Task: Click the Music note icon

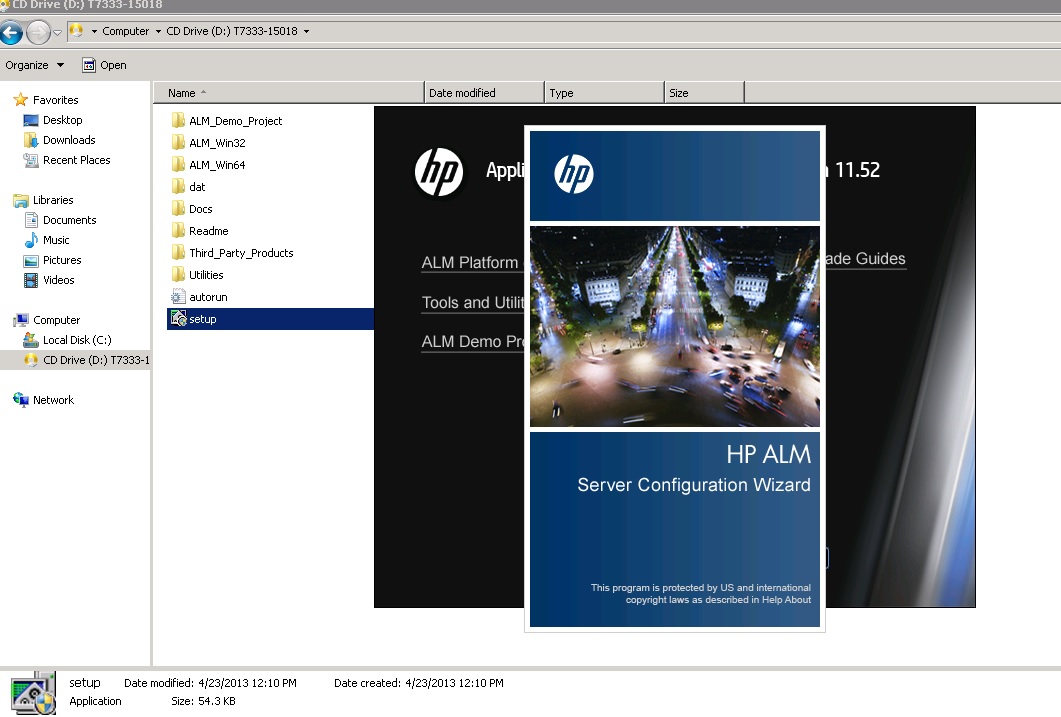Action: click(x=30, y=240)
